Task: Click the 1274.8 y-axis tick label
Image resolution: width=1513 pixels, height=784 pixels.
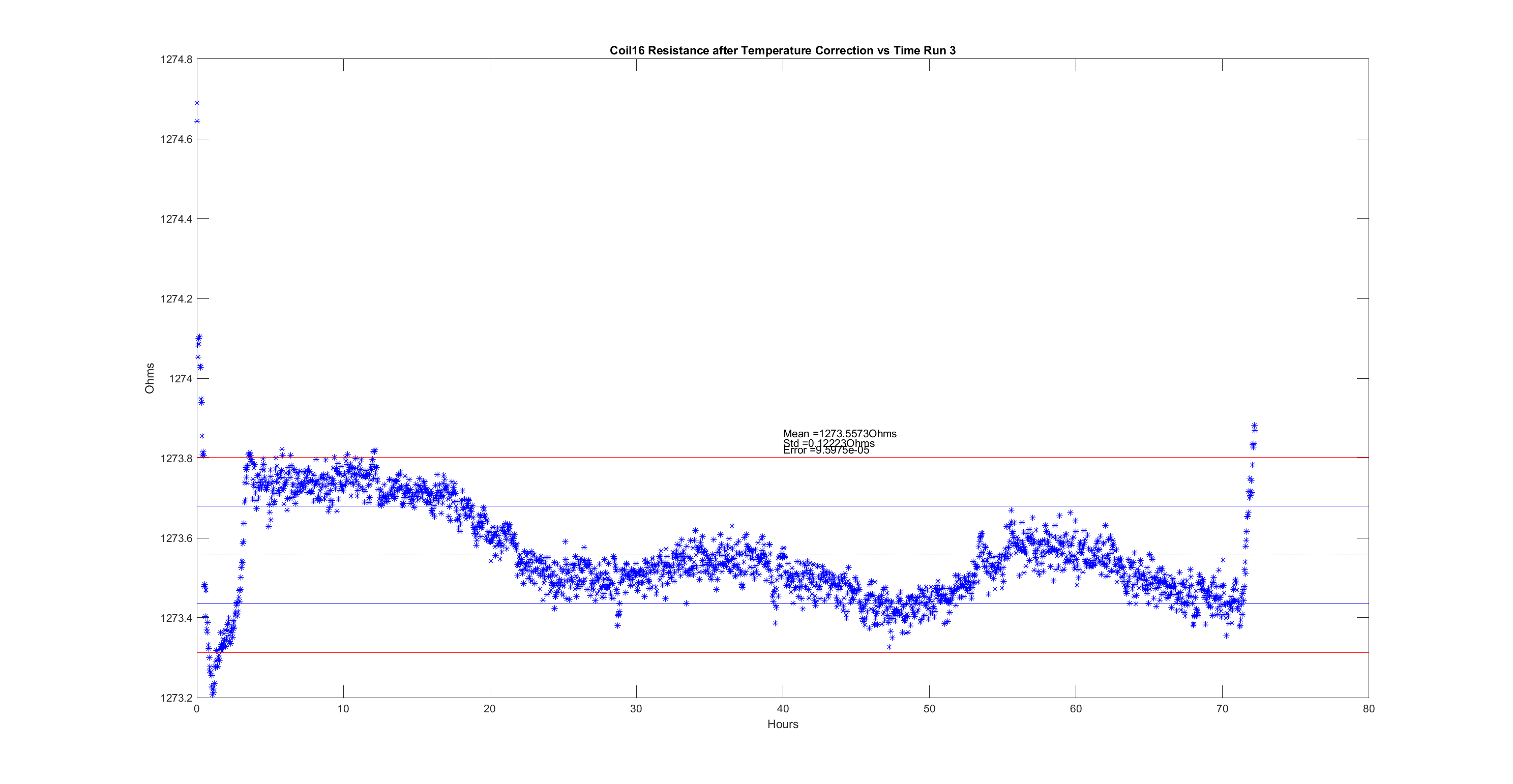Action: pyautogui.click(x=176, y=59)
